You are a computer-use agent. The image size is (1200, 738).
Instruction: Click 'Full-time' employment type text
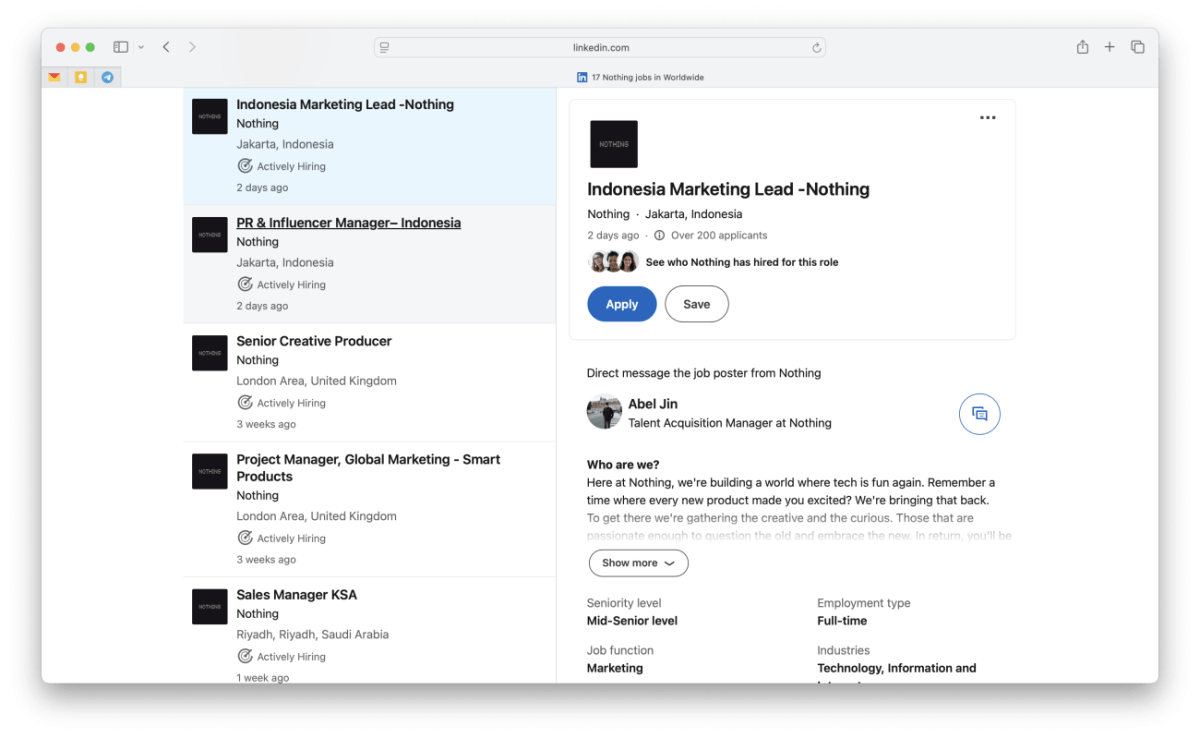842,621
